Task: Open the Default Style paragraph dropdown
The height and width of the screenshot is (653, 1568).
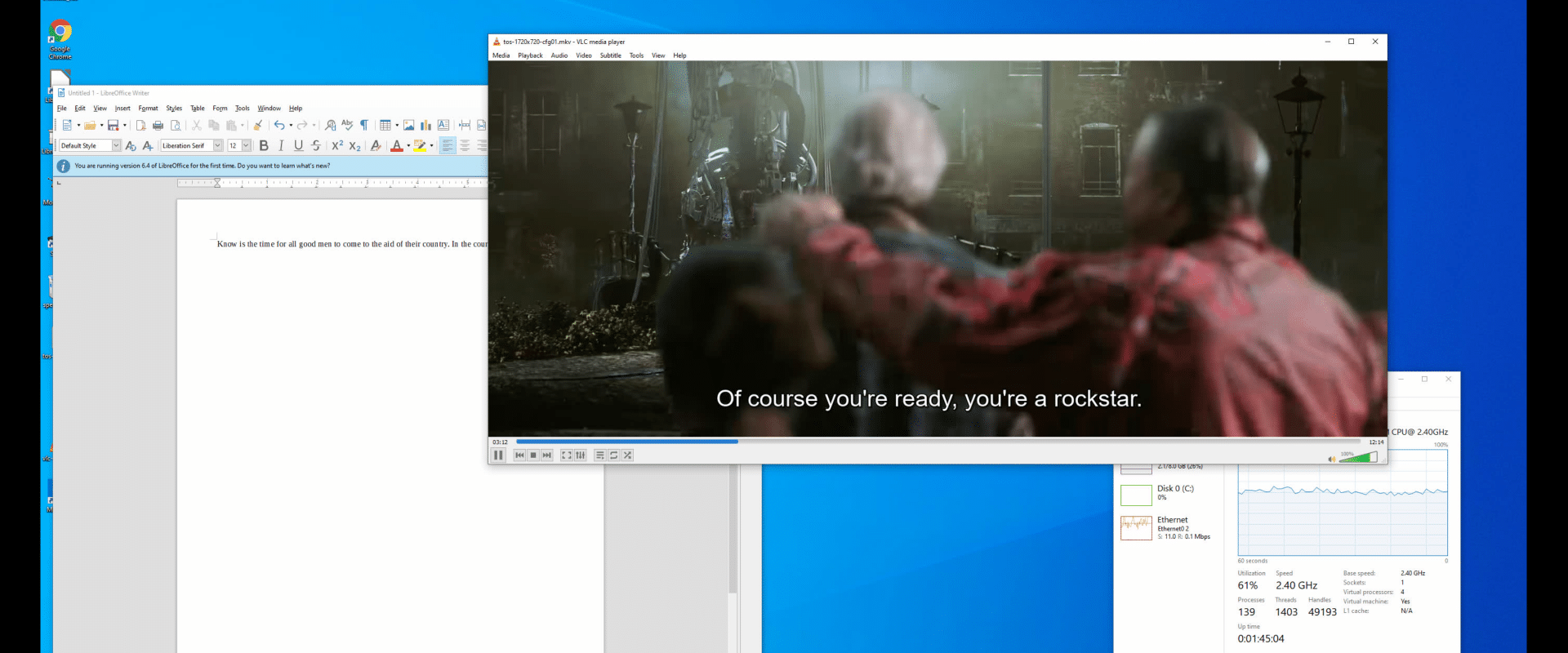Action: click(x=116, y=145)
